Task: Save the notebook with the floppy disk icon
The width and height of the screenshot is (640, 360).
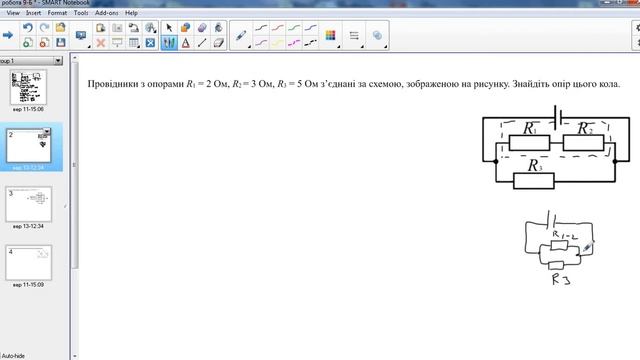Action: coord(60,42)
